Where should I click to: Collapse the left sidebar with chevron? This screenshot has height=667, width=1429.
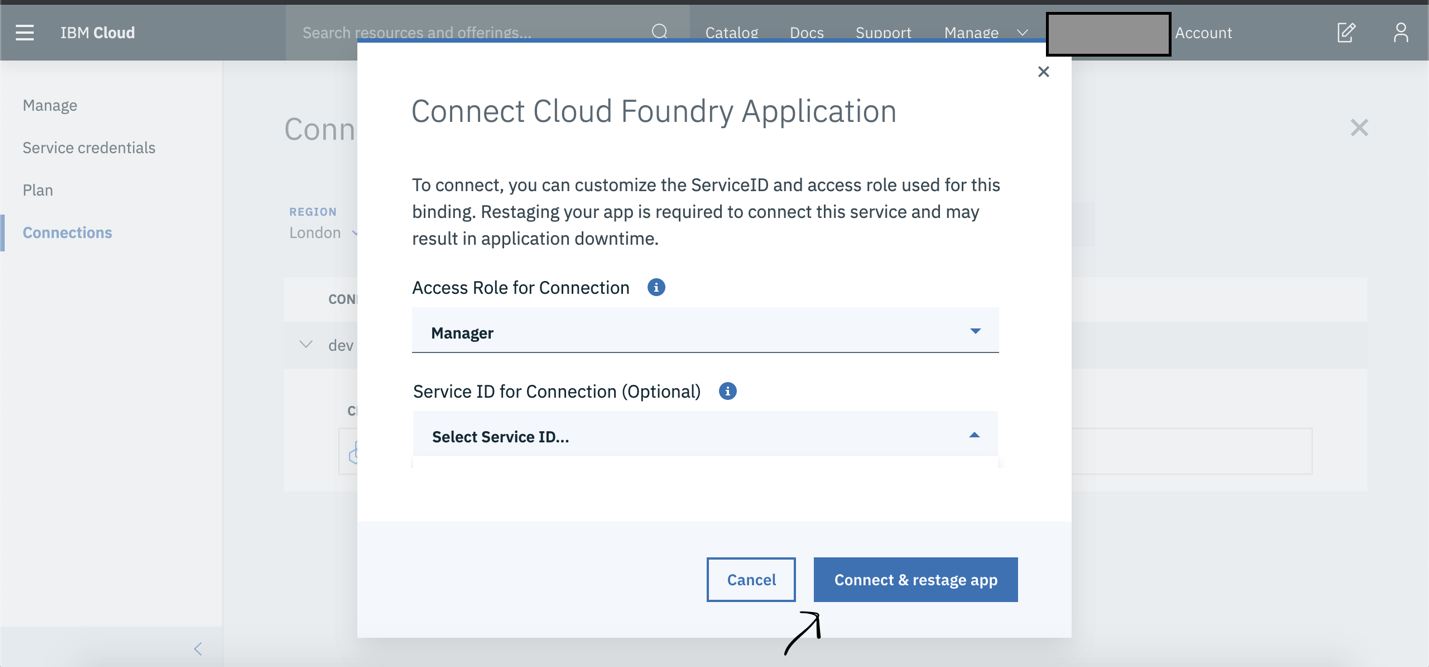(198, 649)
